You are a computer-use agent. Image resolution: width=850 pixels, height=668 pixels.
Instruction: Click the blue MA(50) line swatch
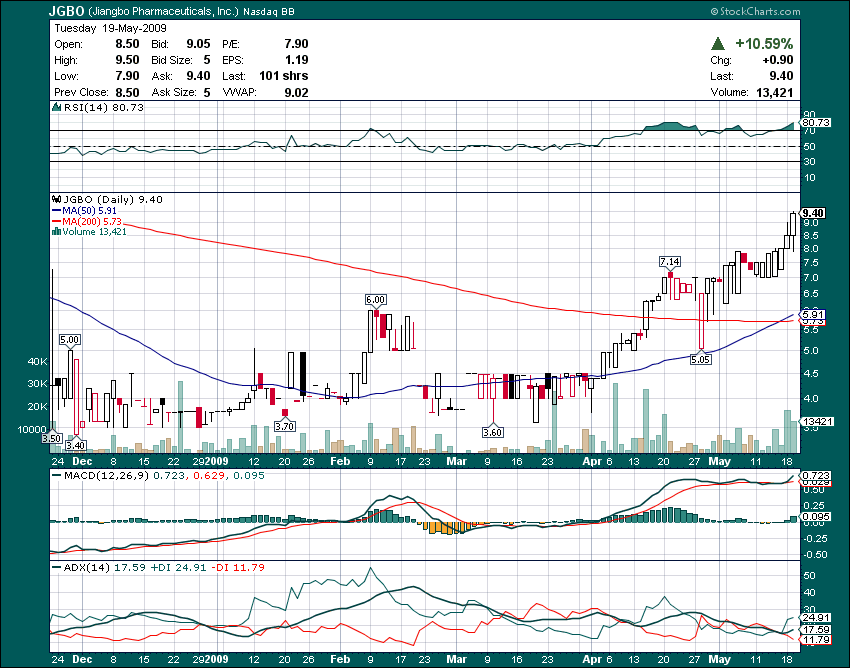(x=57, y=211)
